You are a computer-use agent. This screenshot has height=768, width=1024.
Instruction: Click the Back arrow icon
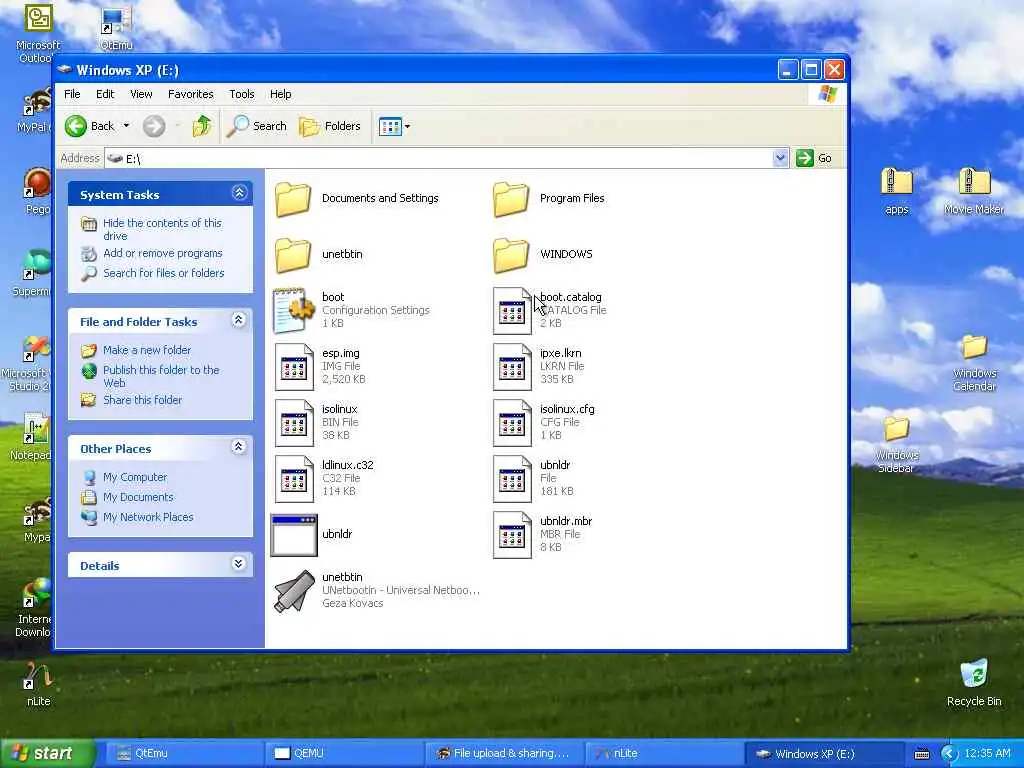coord(76,126)
